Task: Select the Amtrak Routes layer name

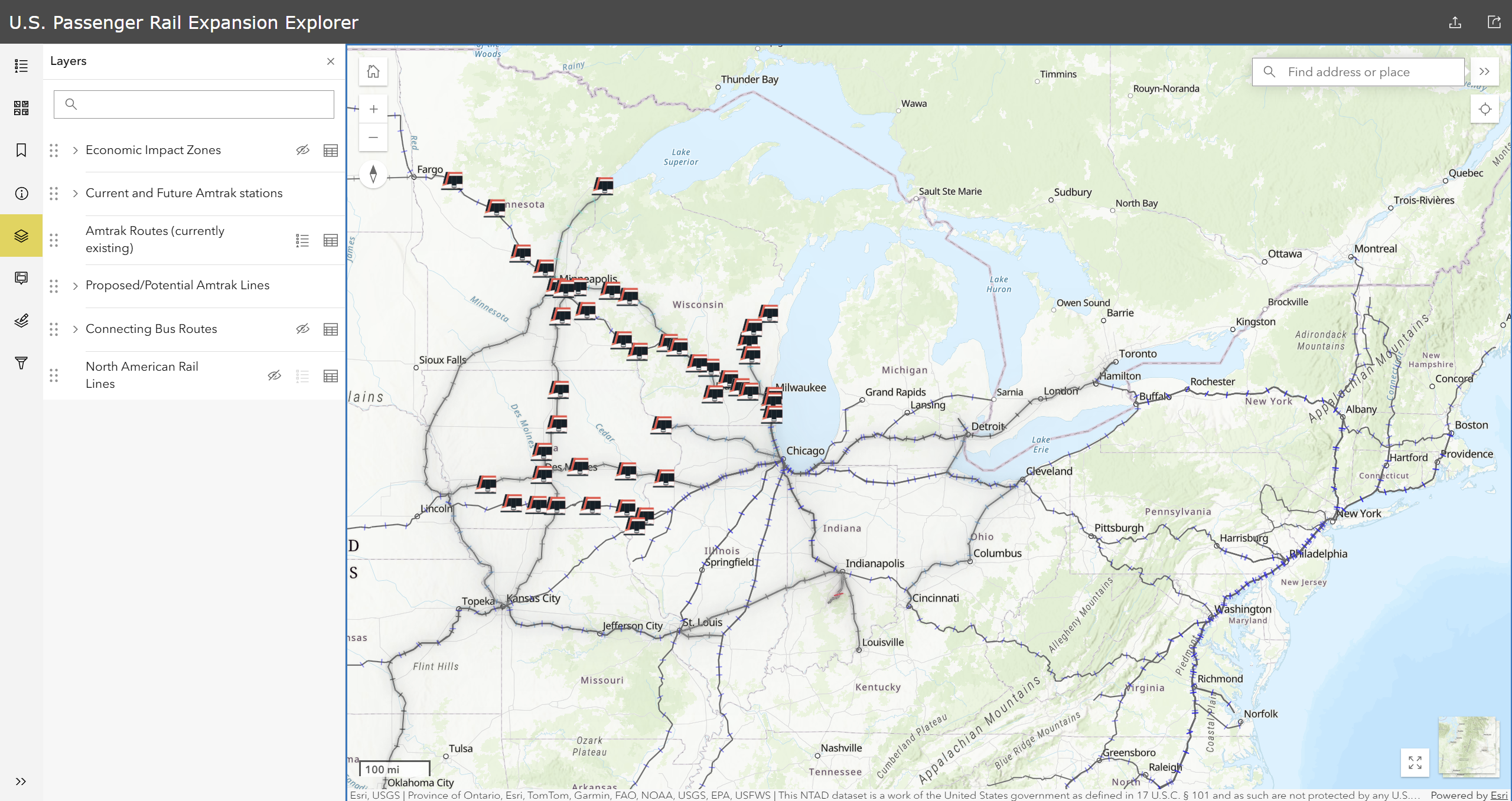Action: click(155, 239)
